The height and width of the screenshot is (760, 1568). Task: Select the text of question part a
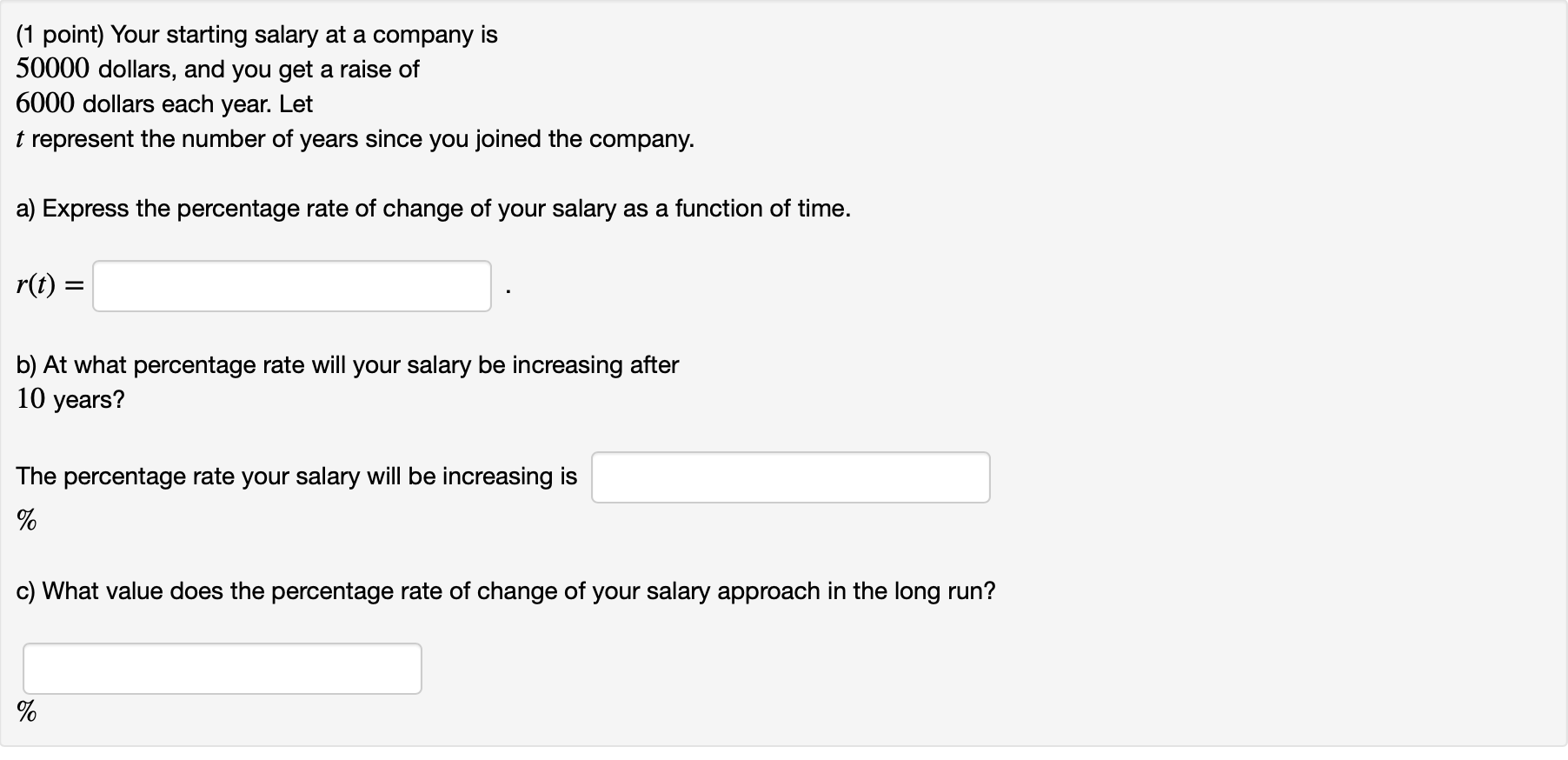(x=433, y=209)
